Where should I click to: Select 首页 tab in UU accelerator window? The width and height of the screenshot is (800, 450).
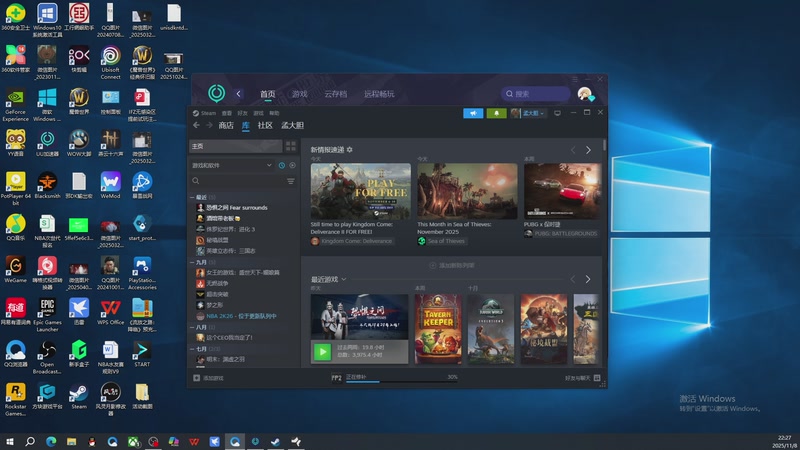pyautogui.click(x=267, y=94)
